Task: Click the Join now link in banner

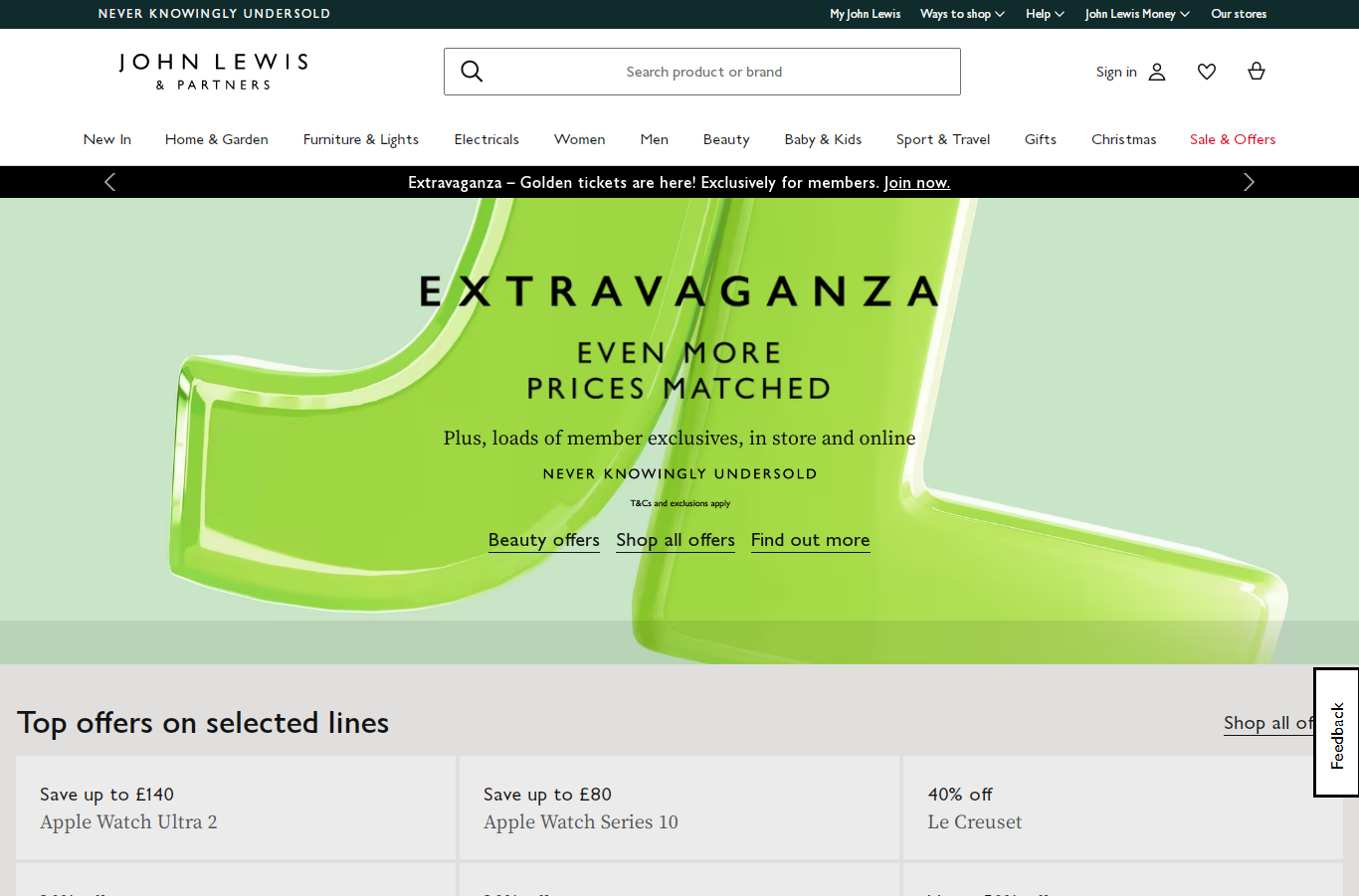Action: (916, 183)
